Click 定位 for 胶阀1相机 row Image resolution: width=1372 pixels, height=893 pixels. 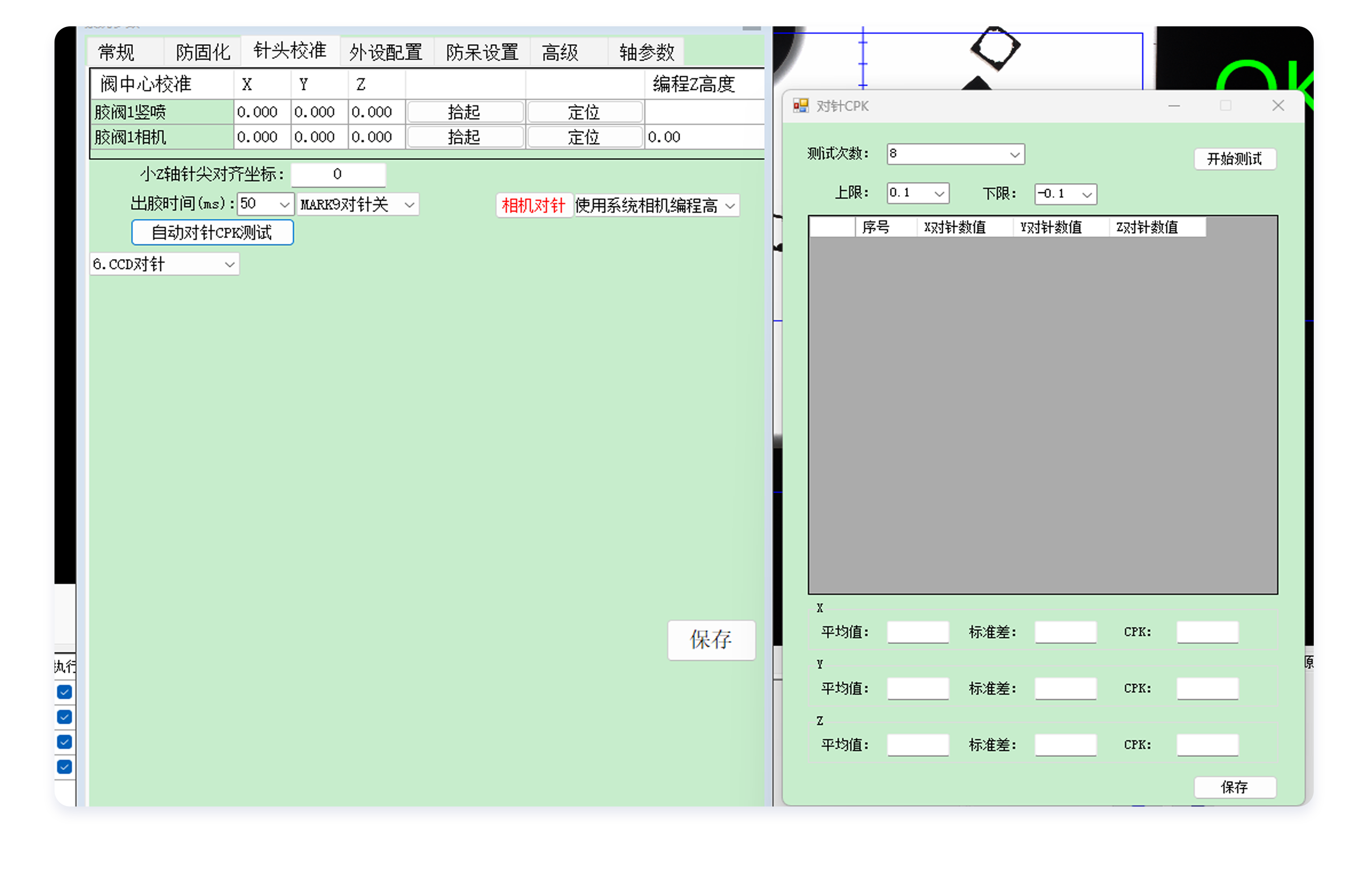584,137
